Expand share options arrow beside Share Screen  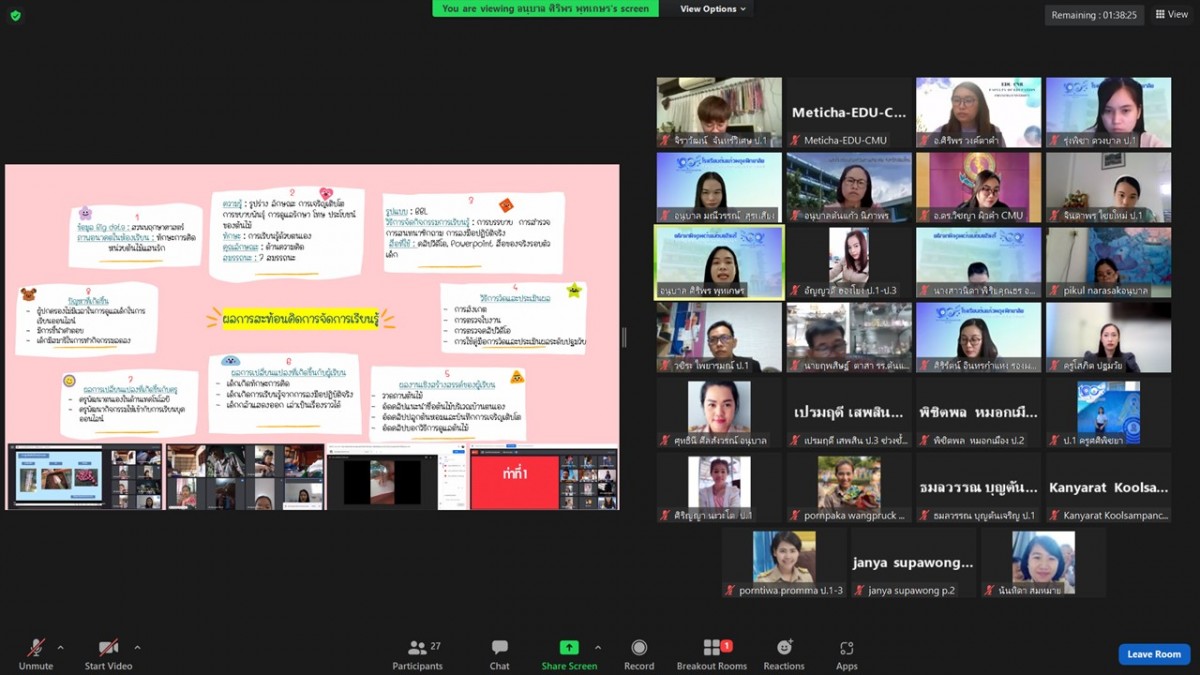pyautogui.click(x=598, y=647)
